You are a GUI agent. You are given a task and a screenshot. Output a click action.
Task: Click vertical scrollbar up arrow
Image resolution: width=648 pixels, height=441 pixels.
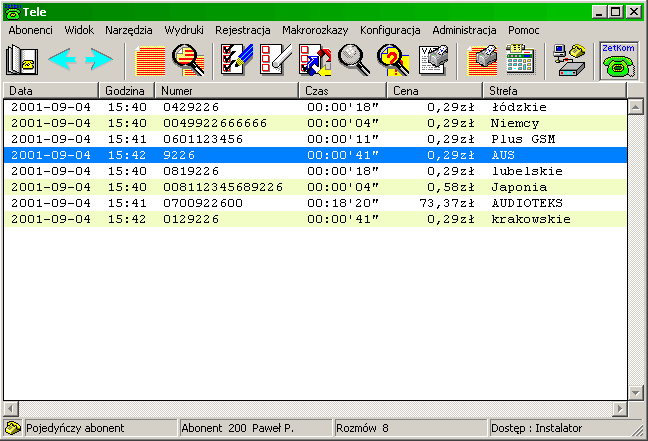click(x=636, y=107)
